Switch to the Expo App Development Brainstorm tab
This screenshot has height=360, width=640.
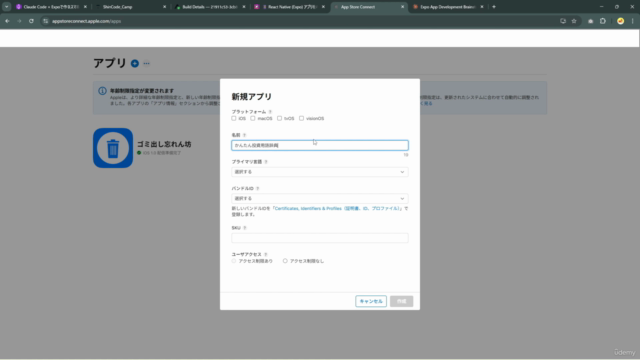448,7
